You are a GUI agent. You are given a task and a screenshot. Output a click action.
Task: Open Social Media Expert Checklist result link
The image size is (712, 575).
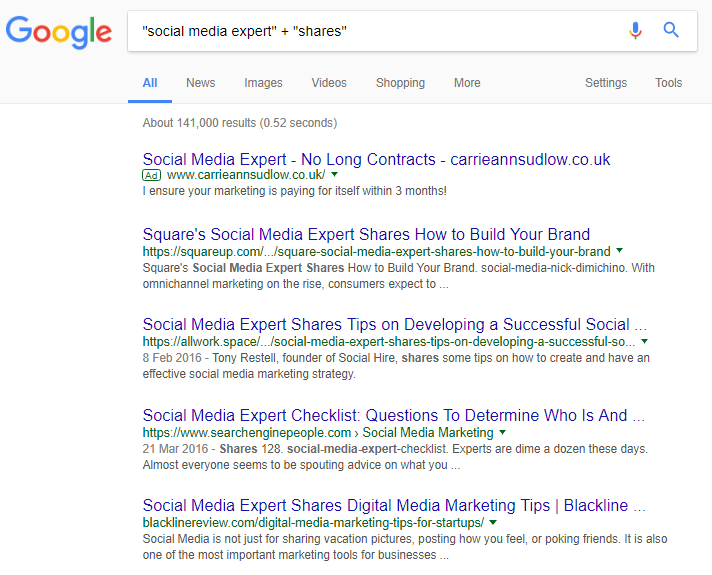385,415
